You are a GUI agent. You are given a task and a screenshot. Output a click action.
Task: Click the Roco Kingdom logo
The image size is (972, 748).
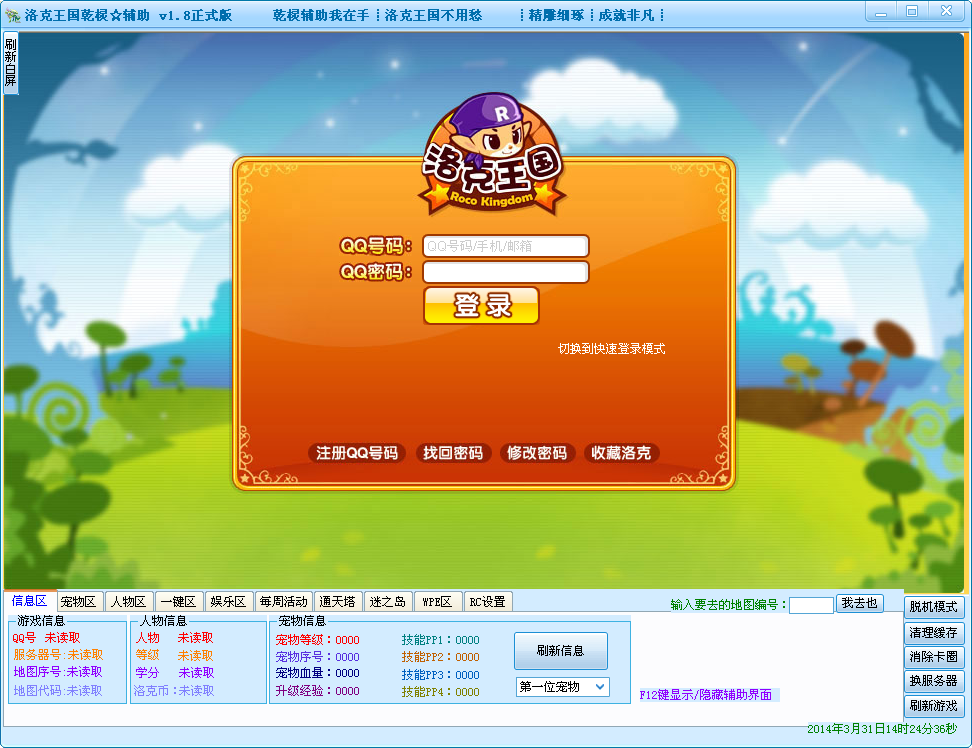tap(492, 155)
